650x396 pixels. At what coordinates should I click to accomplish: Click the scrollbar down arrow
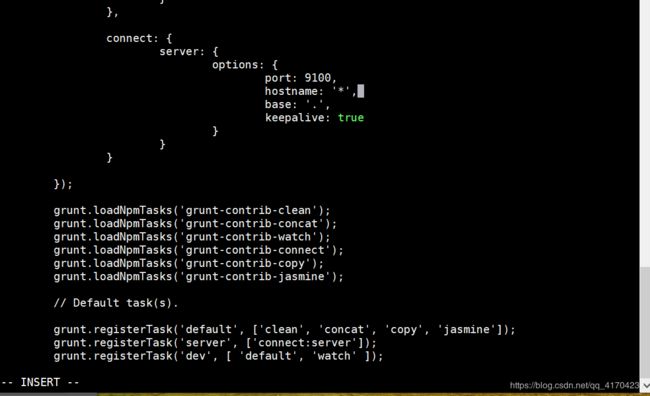645,386
